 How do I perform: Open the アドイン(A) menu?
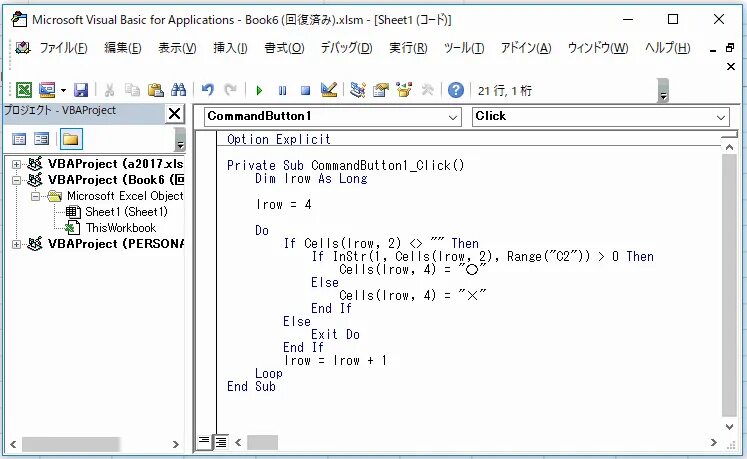(525, 48)
